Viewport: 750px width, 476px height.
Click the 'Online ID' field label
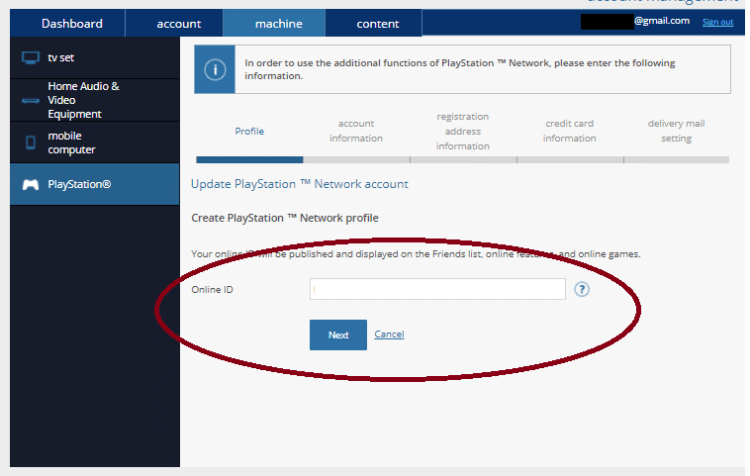tap(212, 289)
